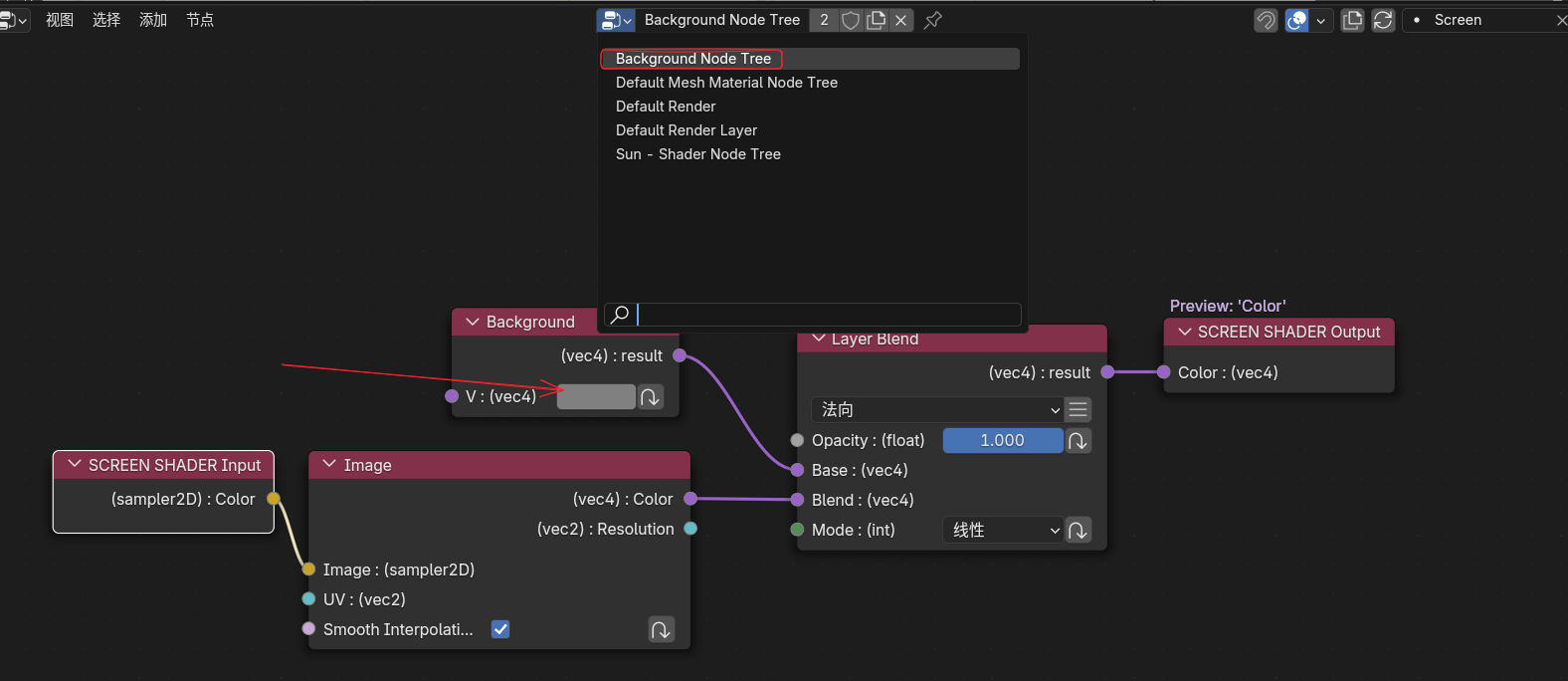Collapse the SCREEN SHADER Input node
This screenshot has width=1568, height=681.
coord(75,465)
